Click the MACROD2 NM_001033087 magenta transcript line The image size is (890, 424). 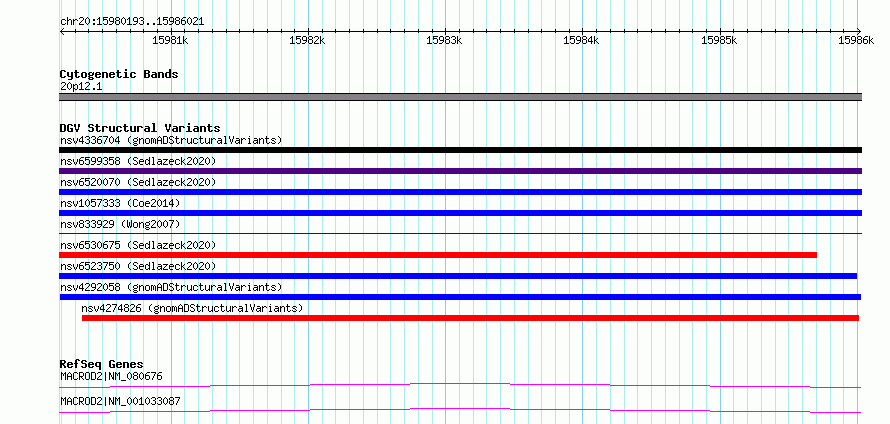click(460, 410)
